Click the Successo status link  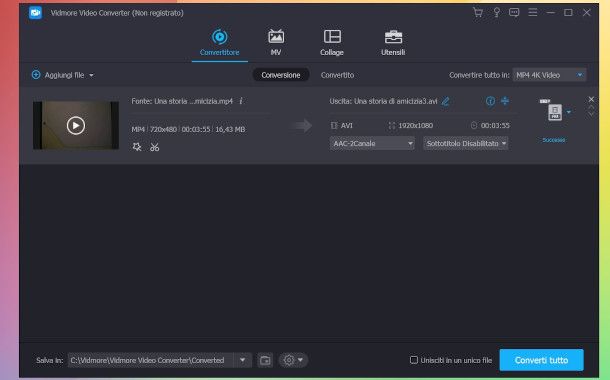[554, 140]
